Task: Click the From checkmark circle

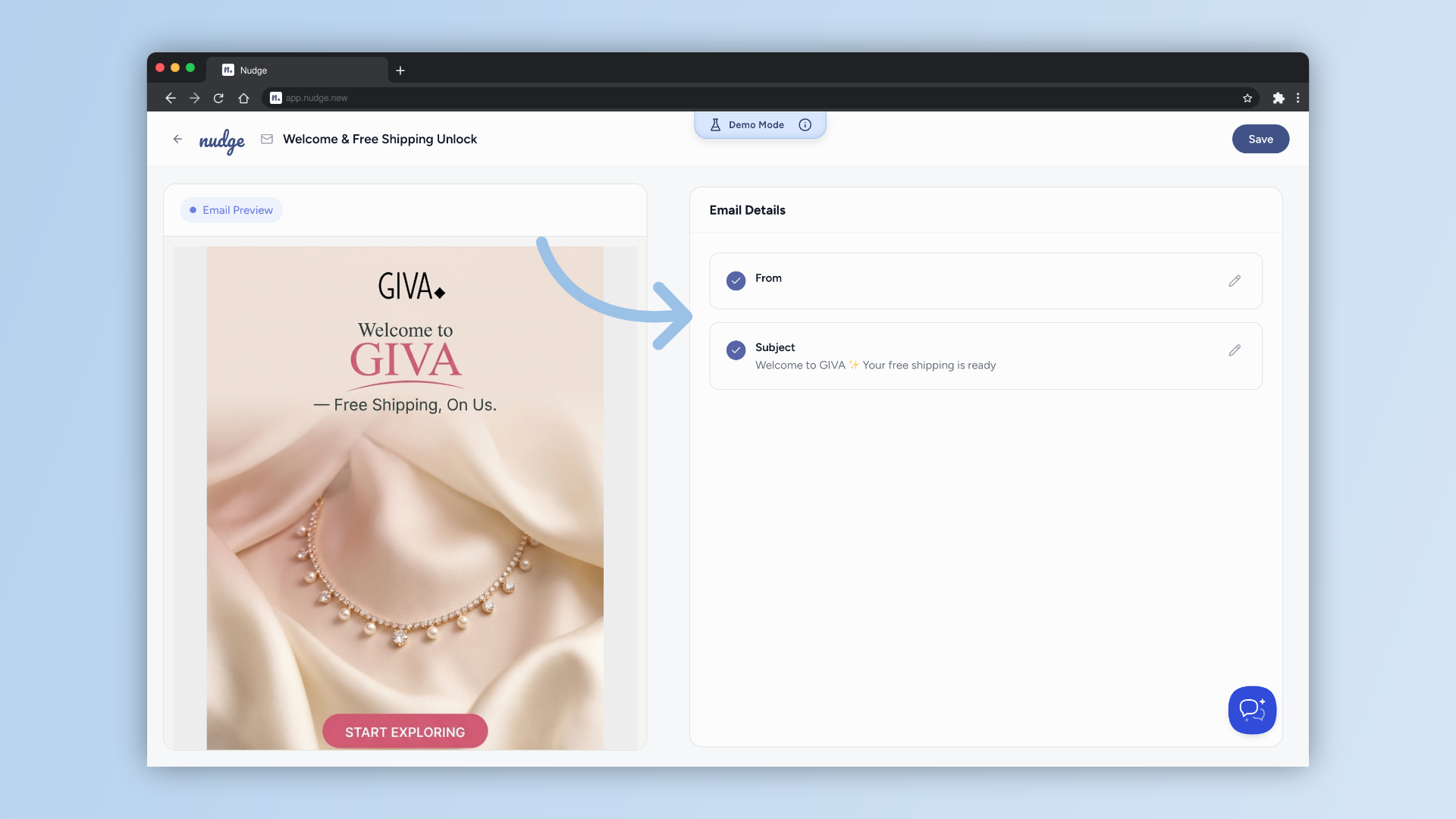Action: click(736, 281)
